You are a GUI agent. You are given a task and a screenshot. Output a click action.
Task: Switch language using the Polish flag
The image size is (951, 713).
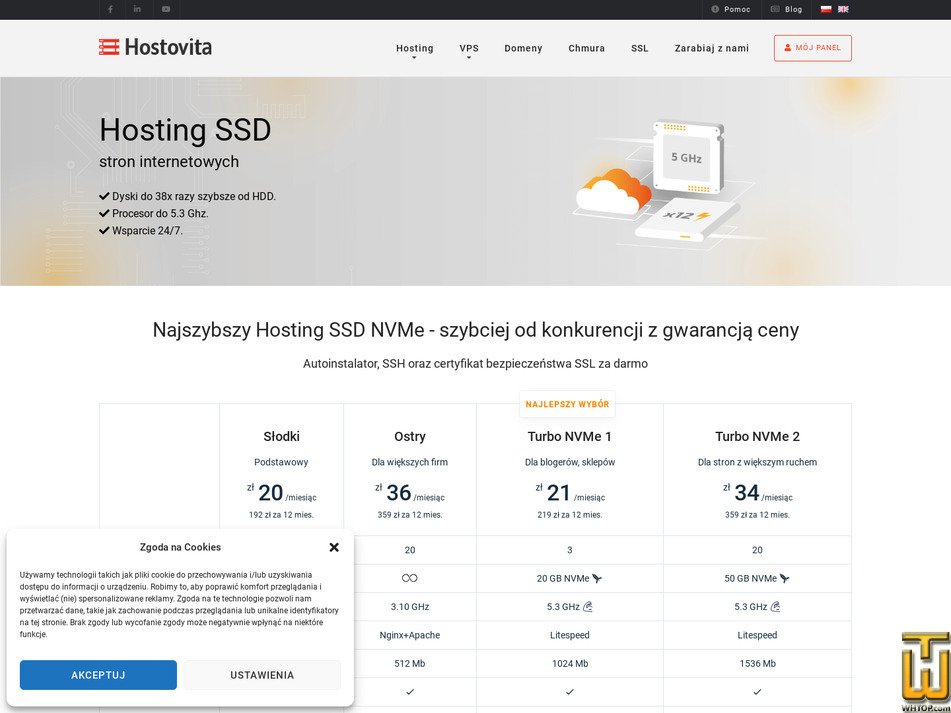coord(825,9)
